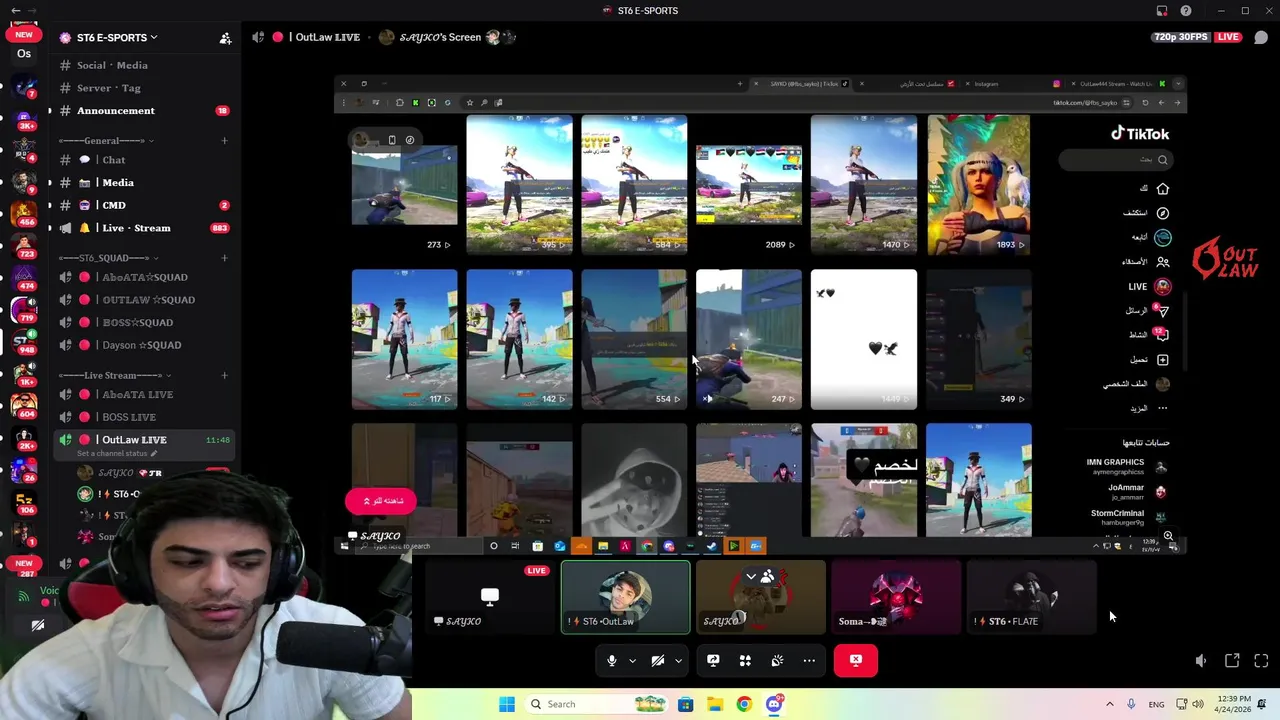Open the 720p 30FPS quality badge
The width and height of the screenshot is (1280, 720).
[1181, 37]
